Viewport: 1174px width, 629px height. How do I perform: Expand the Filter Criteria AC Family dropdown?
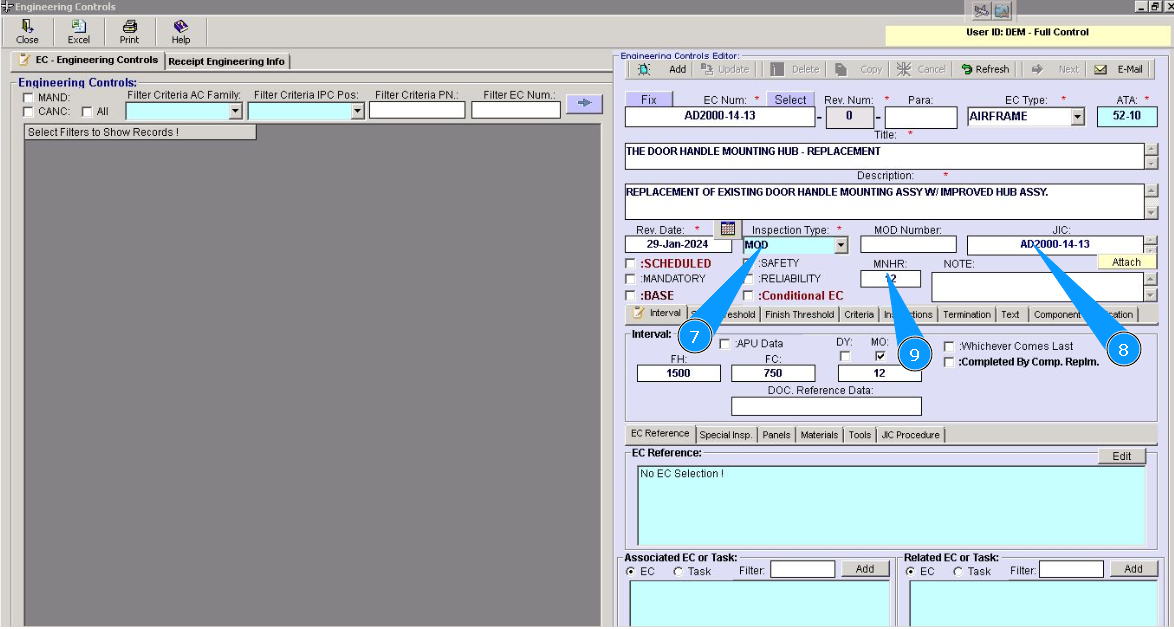click(235, 112)
